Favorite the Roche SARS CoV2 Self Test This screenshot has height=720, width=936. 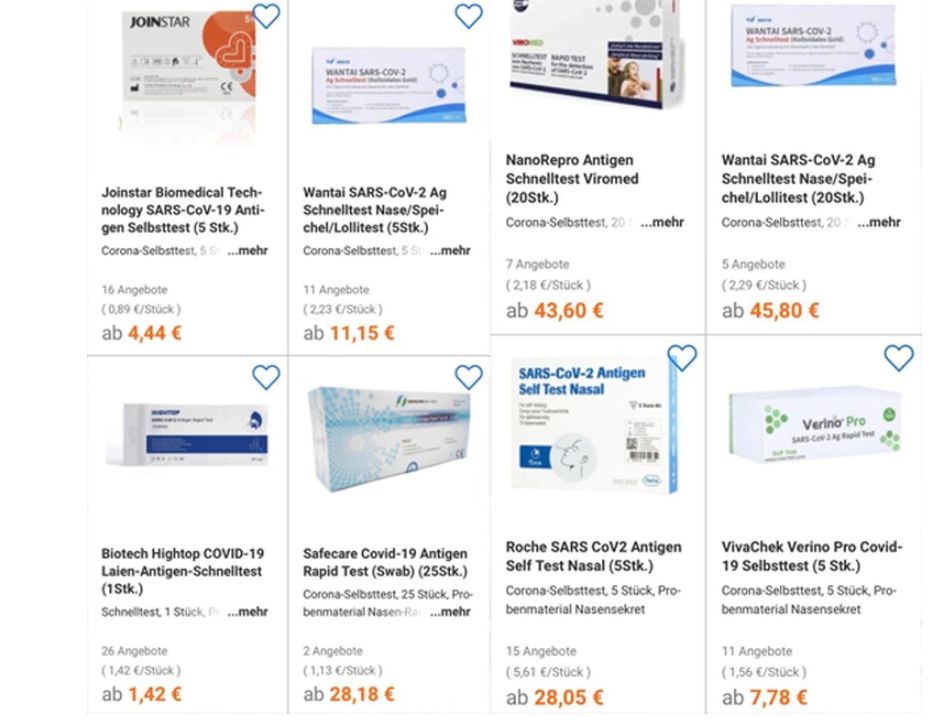(682, 358)
